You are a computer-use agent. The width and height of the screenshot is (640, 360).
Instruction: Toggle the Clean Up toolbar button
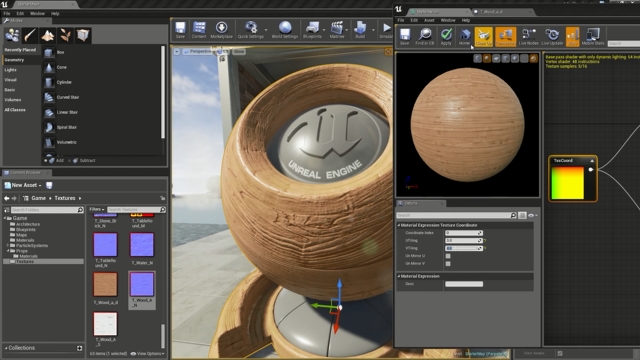(x=484, y=36)
